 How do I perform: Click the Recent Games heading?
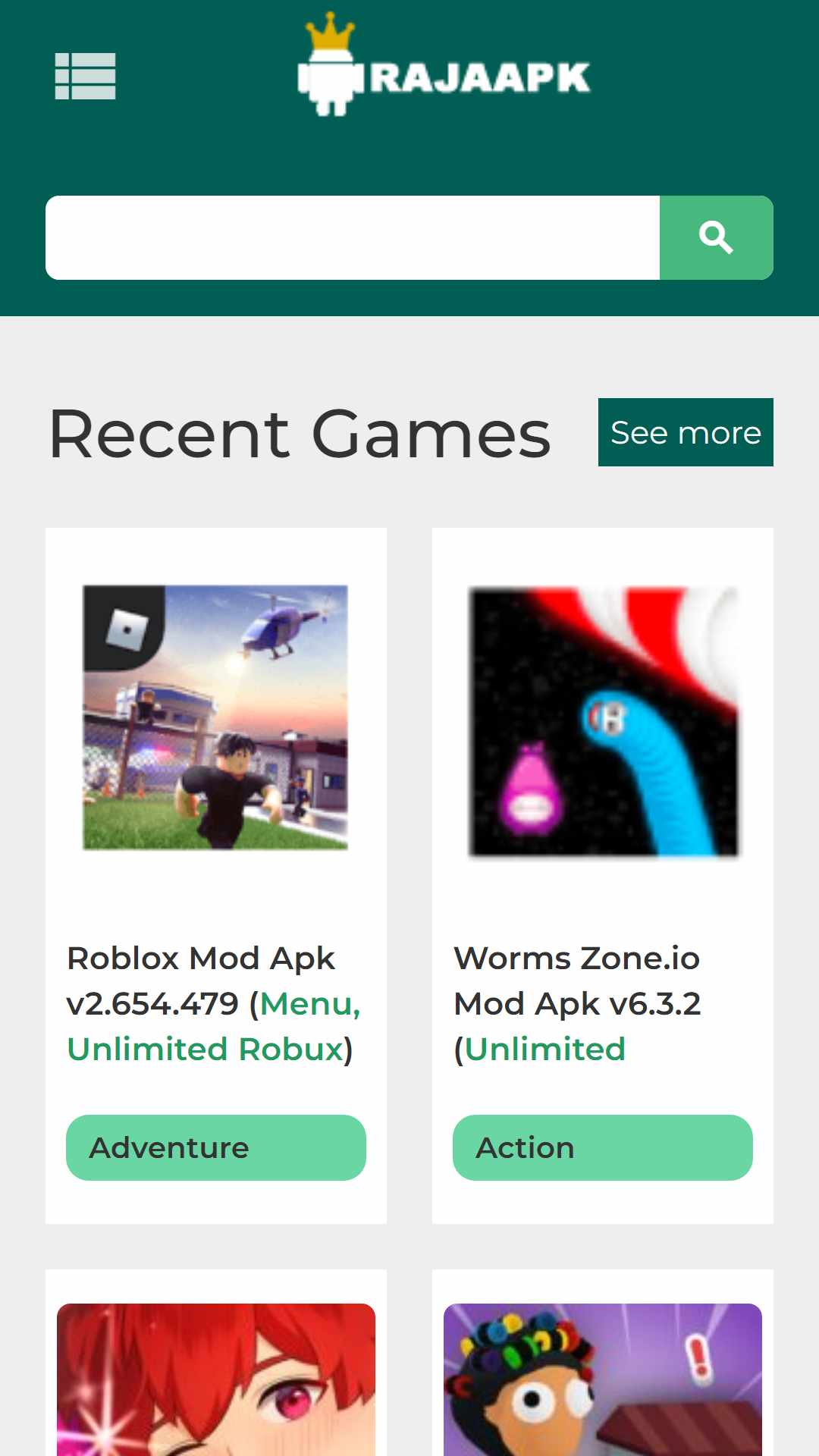pyautogui.click(x=300, y=434)
